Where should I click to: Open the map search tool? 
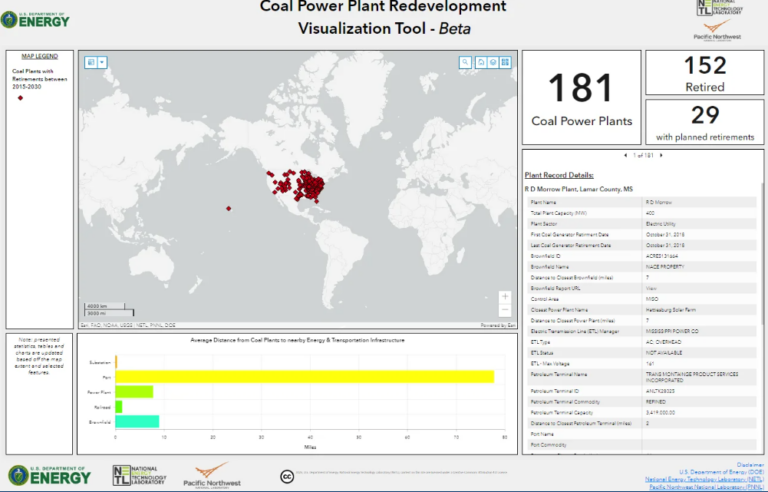(x=466, y=62)
